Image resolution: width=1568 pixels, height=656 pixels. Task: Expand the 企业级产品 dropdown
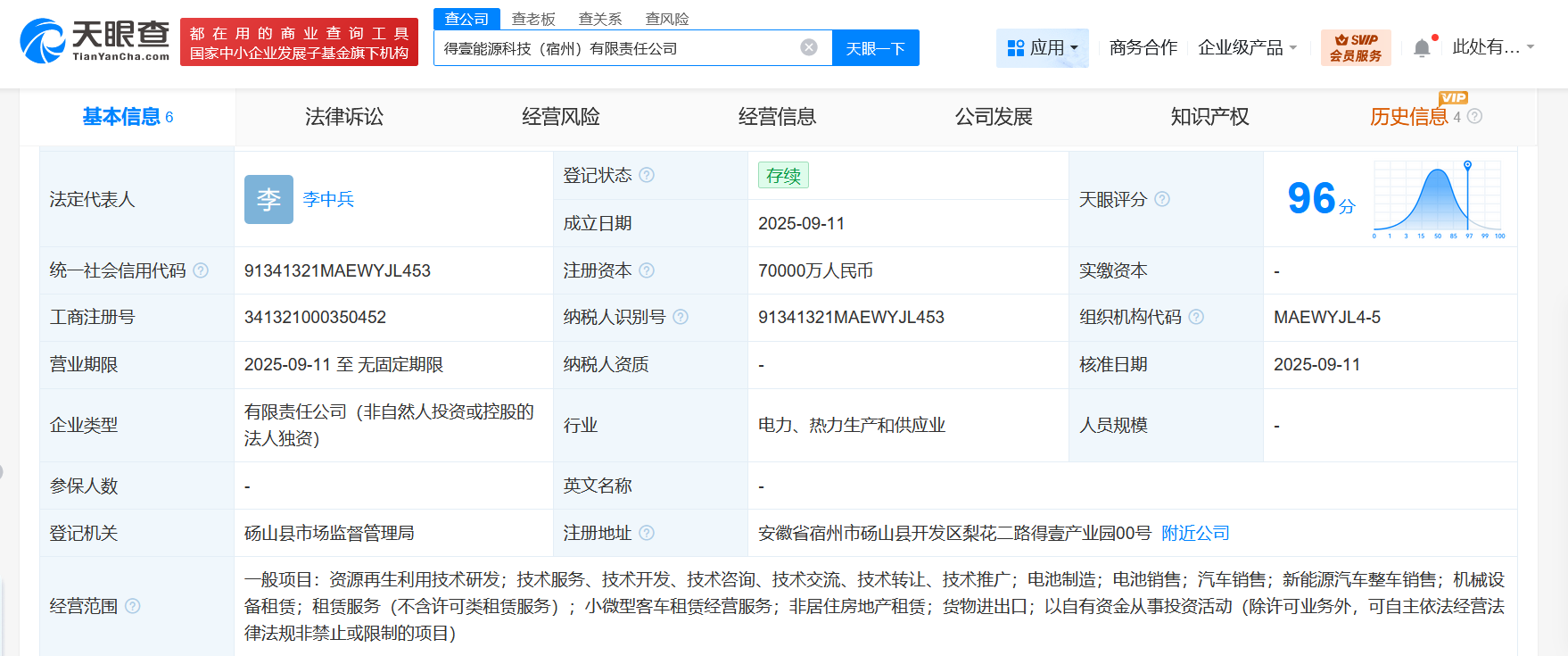point(1247,47)
